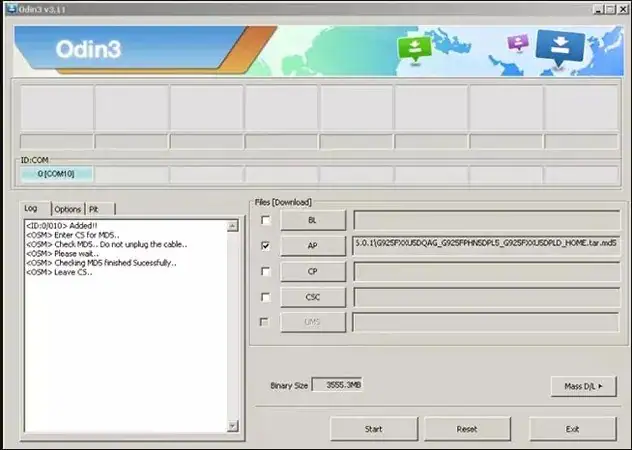Click the '<OSM> Leave CS..' log line
Screen dimensions: 632x450
click(x=59, y=272)
